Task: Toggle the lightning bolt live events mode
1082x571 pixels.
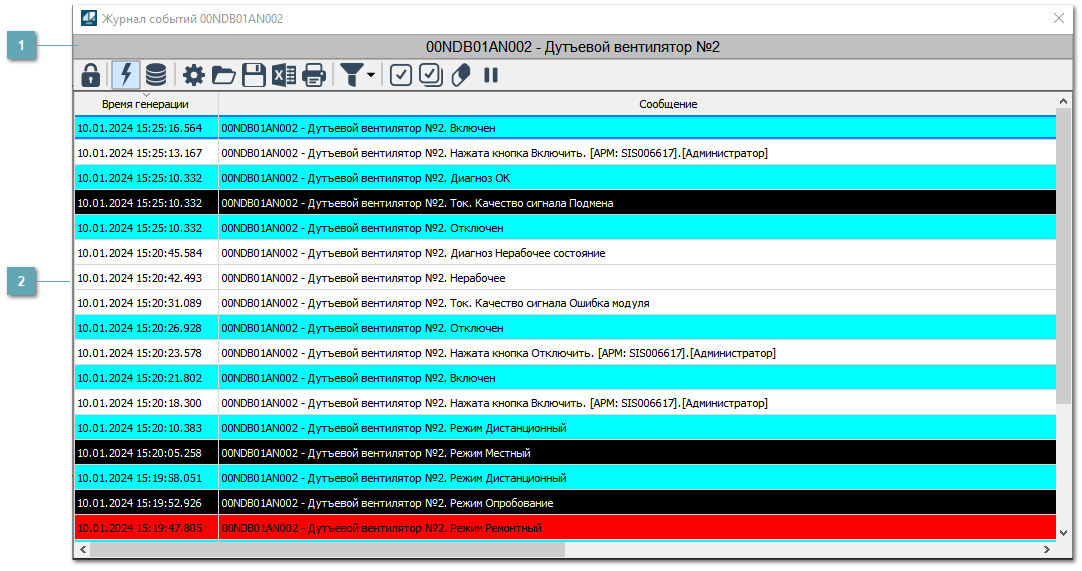Action: pos(126,75)
